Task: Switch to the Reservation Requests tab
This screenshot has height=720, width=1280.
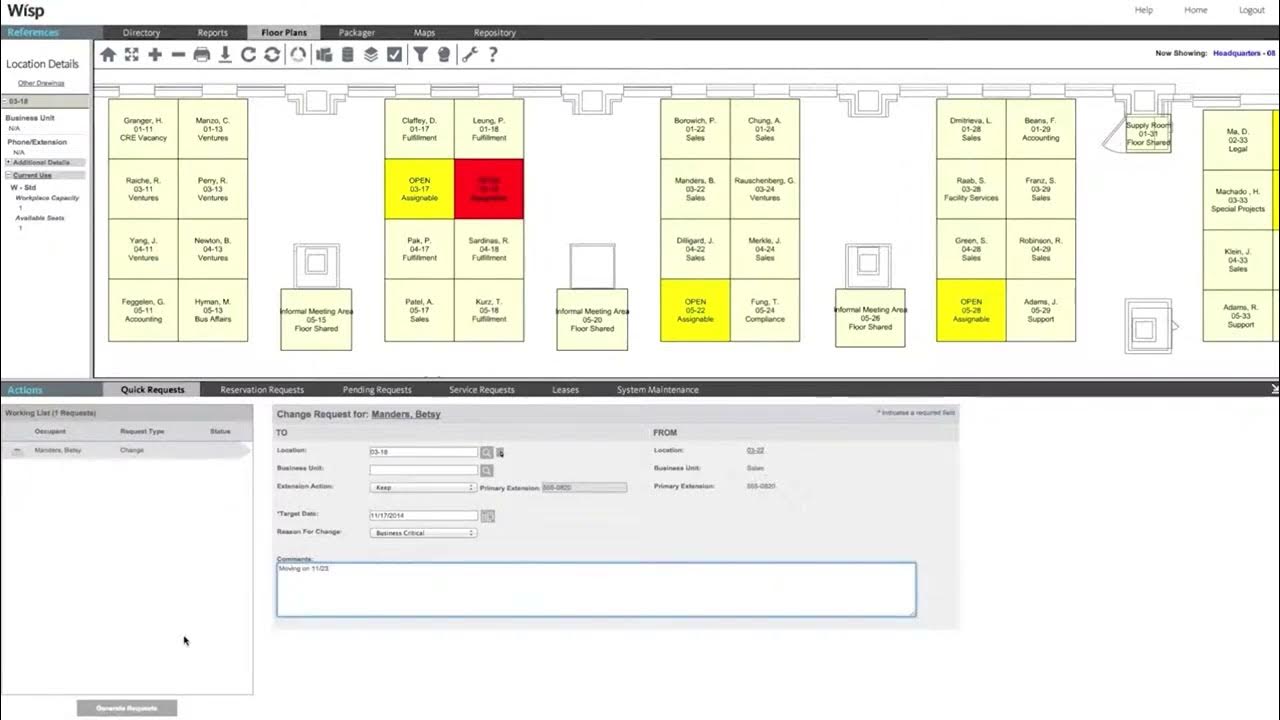Action: pos(262,390)
